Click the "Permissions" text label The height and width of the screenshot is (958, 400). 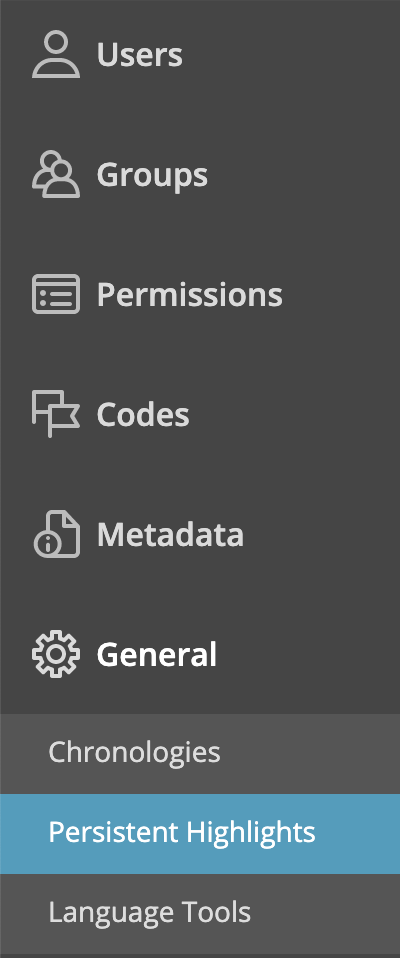point(189,295)
